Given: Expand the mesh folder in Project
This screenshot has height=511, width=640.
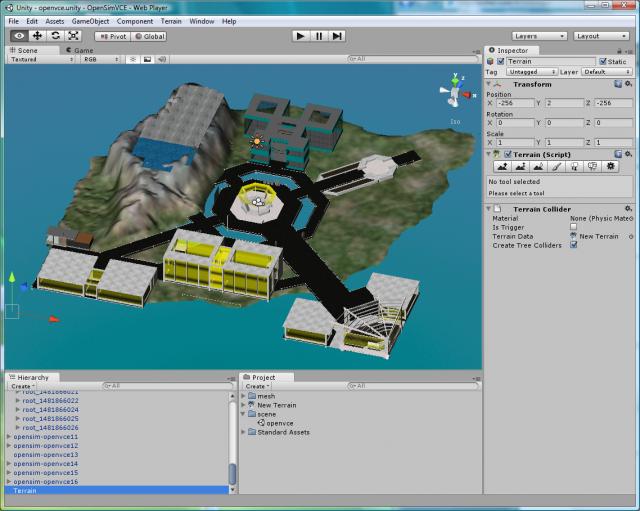Looking at the screenshot, I should point(243,396).
